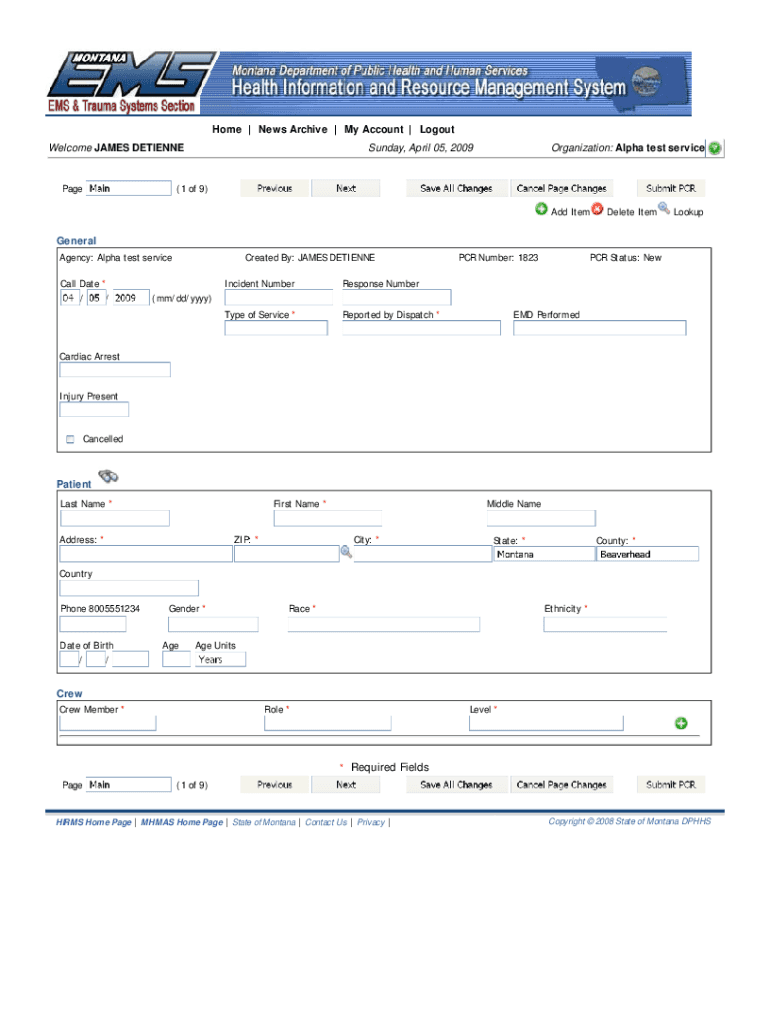Screen dimensions: 770x1024
Task: Open the top Page Main dropdown
Action: point(128,188)
